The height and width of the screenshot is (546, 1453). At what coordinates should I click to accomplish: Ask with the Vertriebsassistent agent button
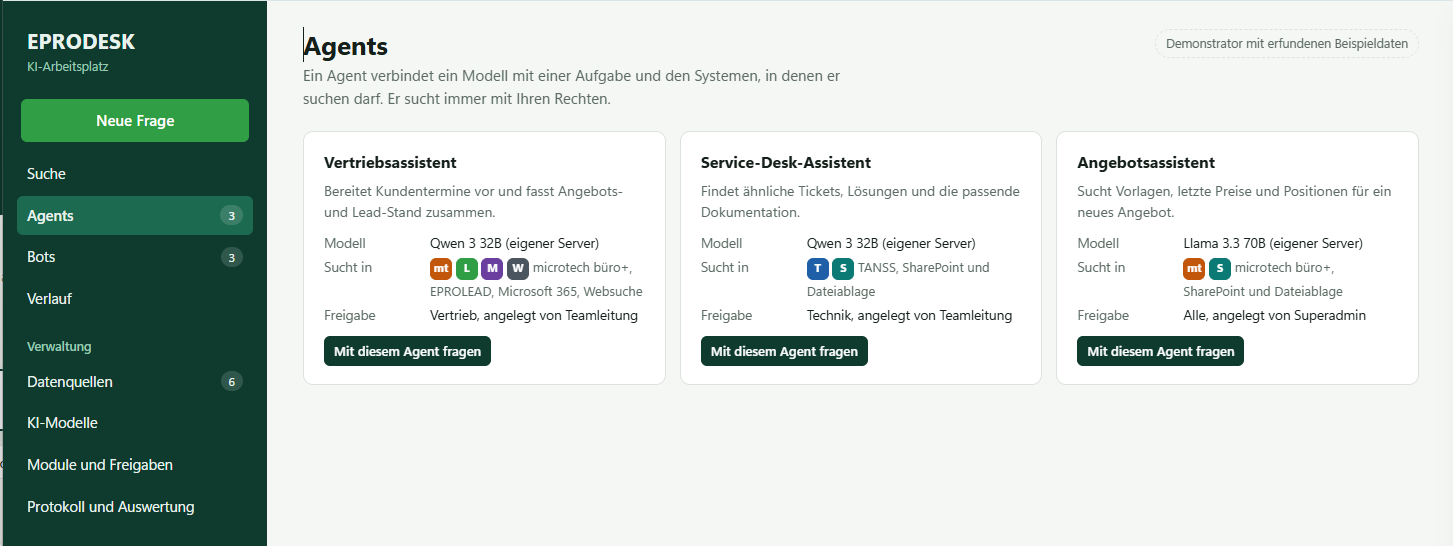coord(407,351)
